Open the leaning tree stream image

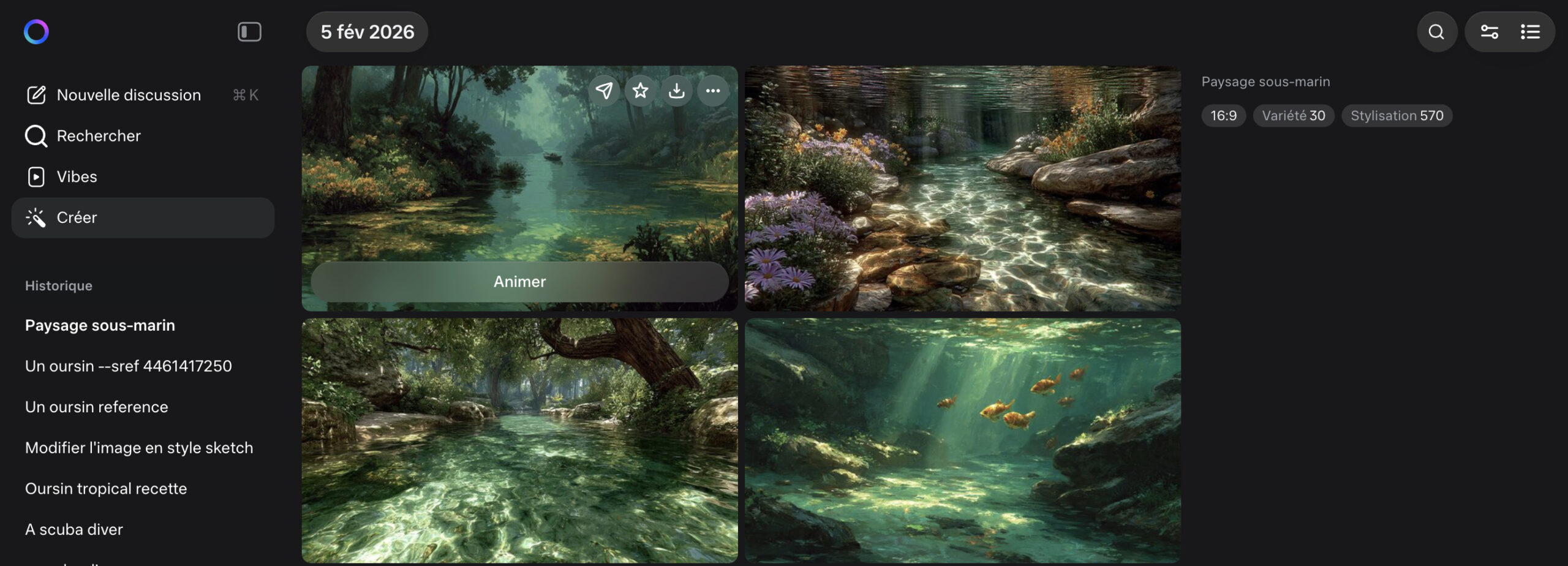pos(519,440)
